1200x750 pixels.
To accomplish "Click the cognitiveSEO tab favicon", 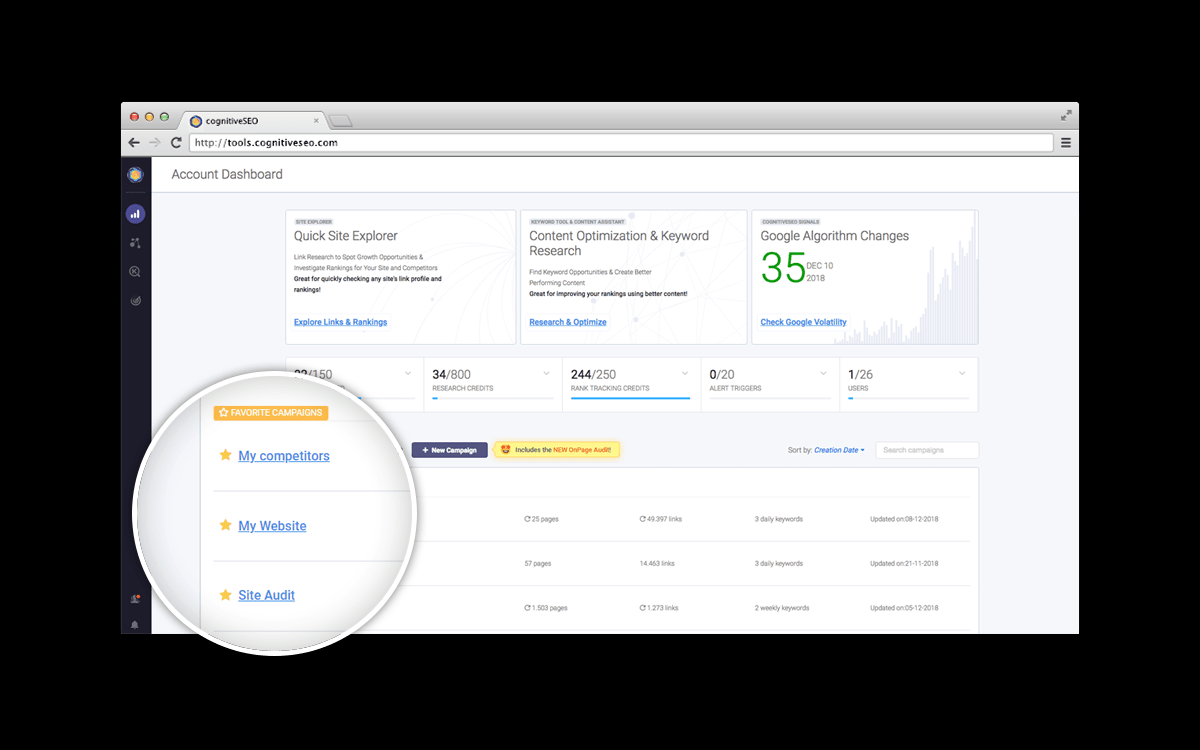I will tap(196, 121).
